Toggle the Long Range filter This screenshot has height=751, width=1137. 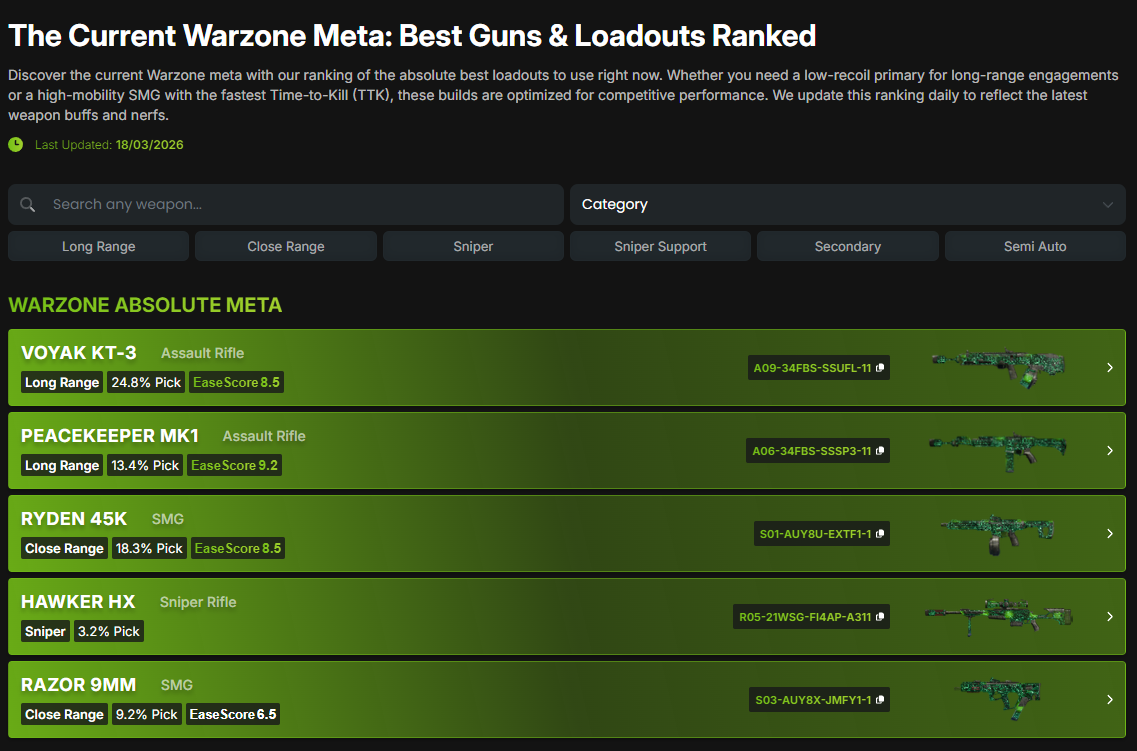point(98,246)
